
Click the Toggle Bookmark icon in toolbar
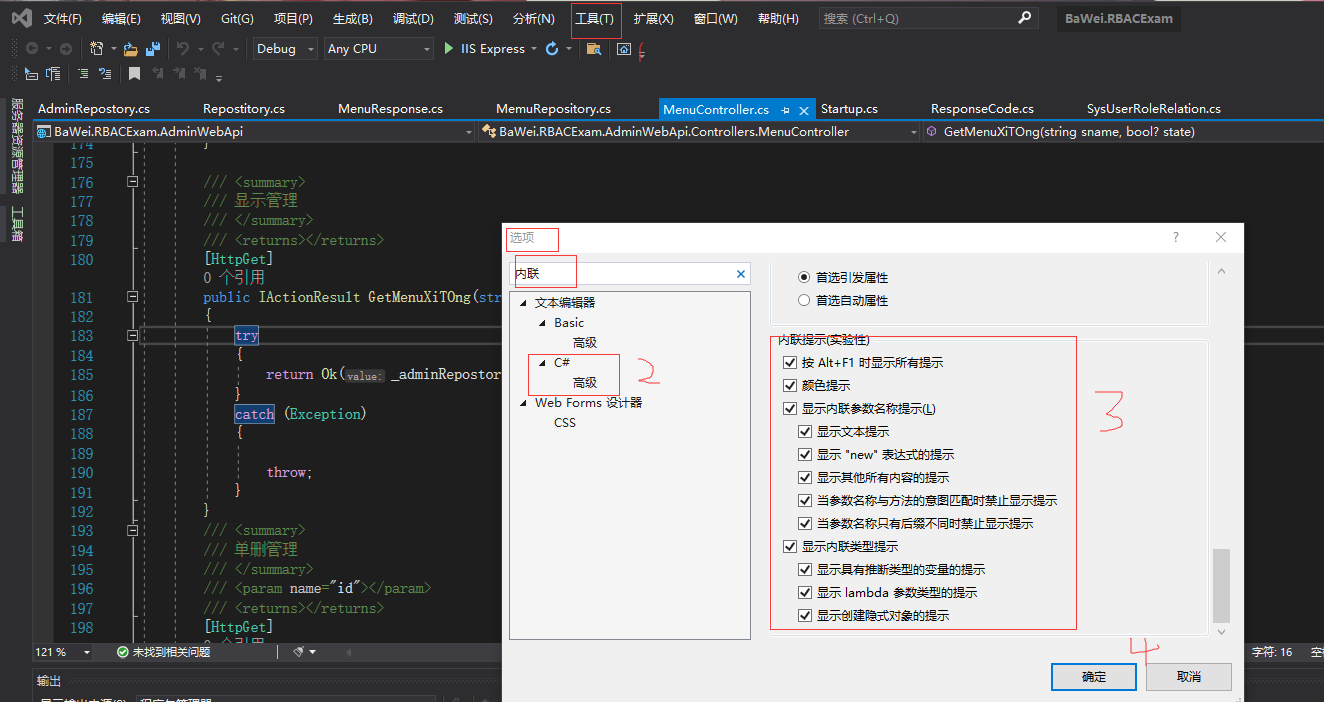134,73
